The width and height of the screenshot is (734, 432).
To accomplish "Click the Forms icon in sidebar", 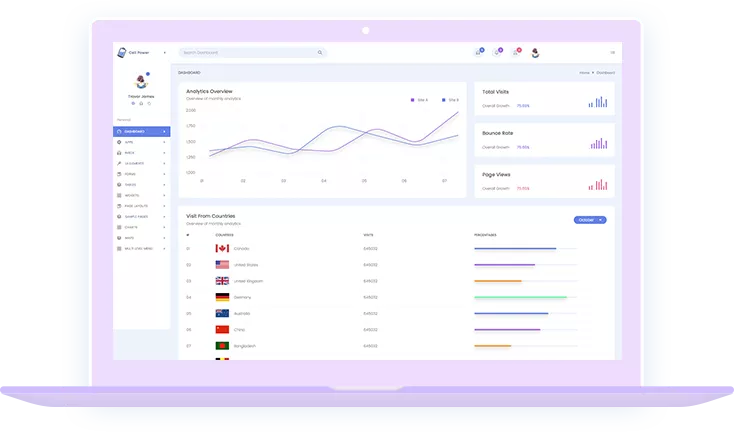I will (x=119, y=174).
